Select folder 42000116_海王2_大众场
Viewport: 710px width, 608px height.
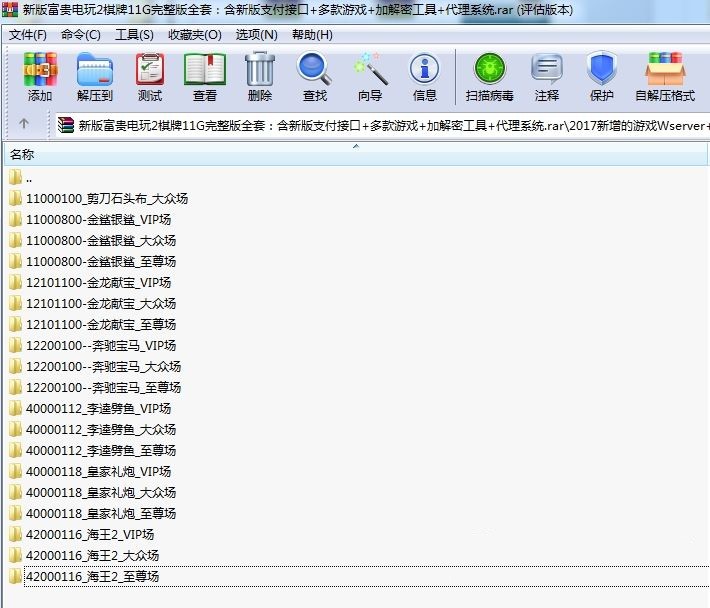[92, 555]
